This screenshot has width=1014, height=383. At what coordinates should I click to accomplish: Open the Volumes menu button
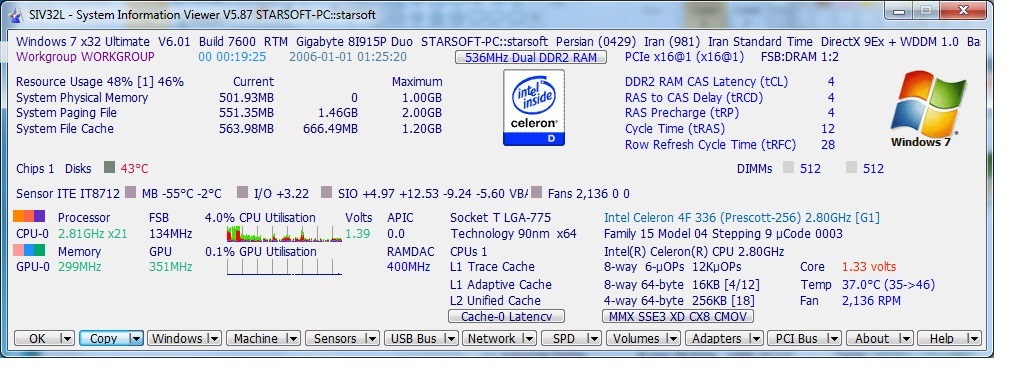[x=637, y=338]
